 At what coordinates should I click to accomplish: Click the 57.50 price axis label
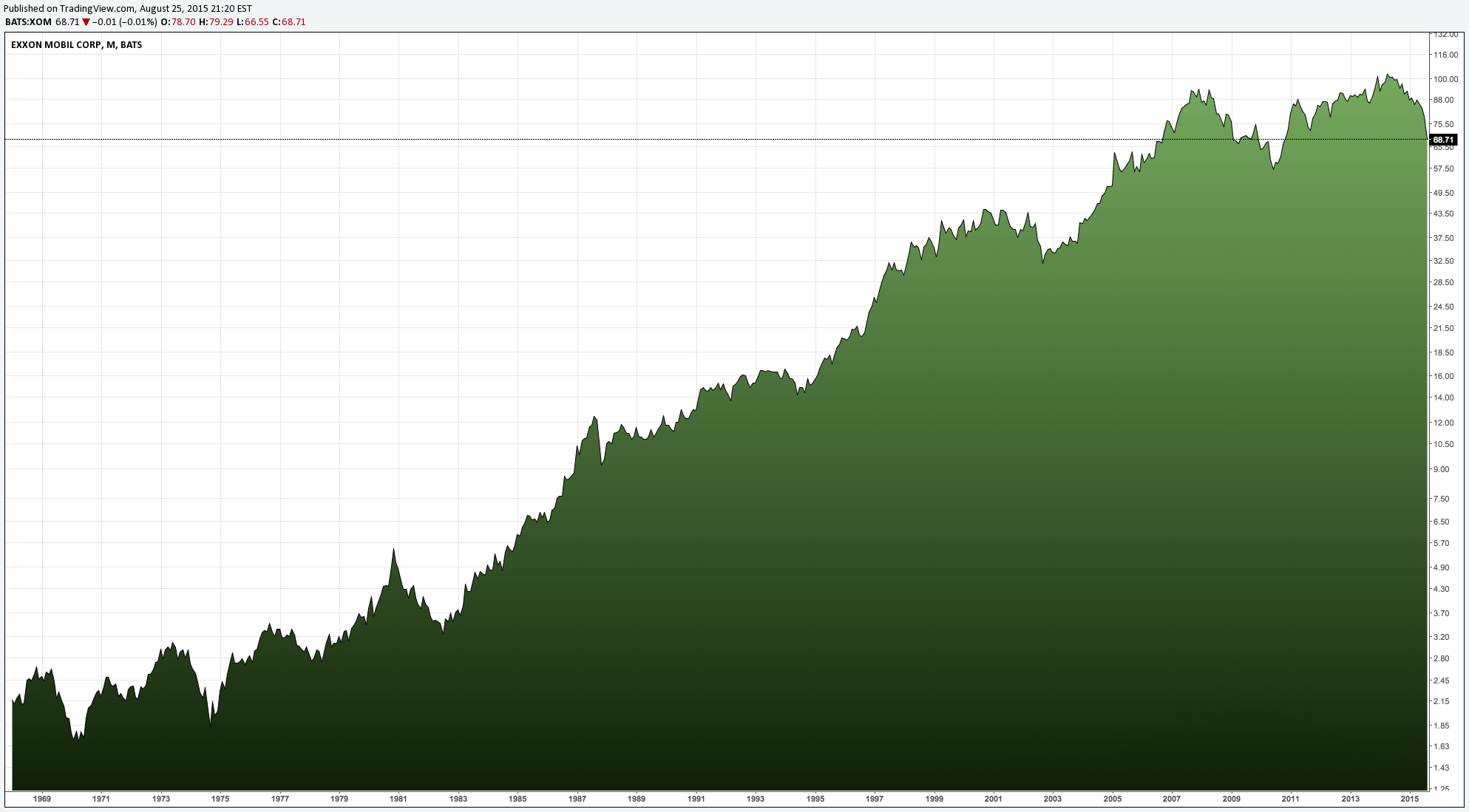point(1444,168)
